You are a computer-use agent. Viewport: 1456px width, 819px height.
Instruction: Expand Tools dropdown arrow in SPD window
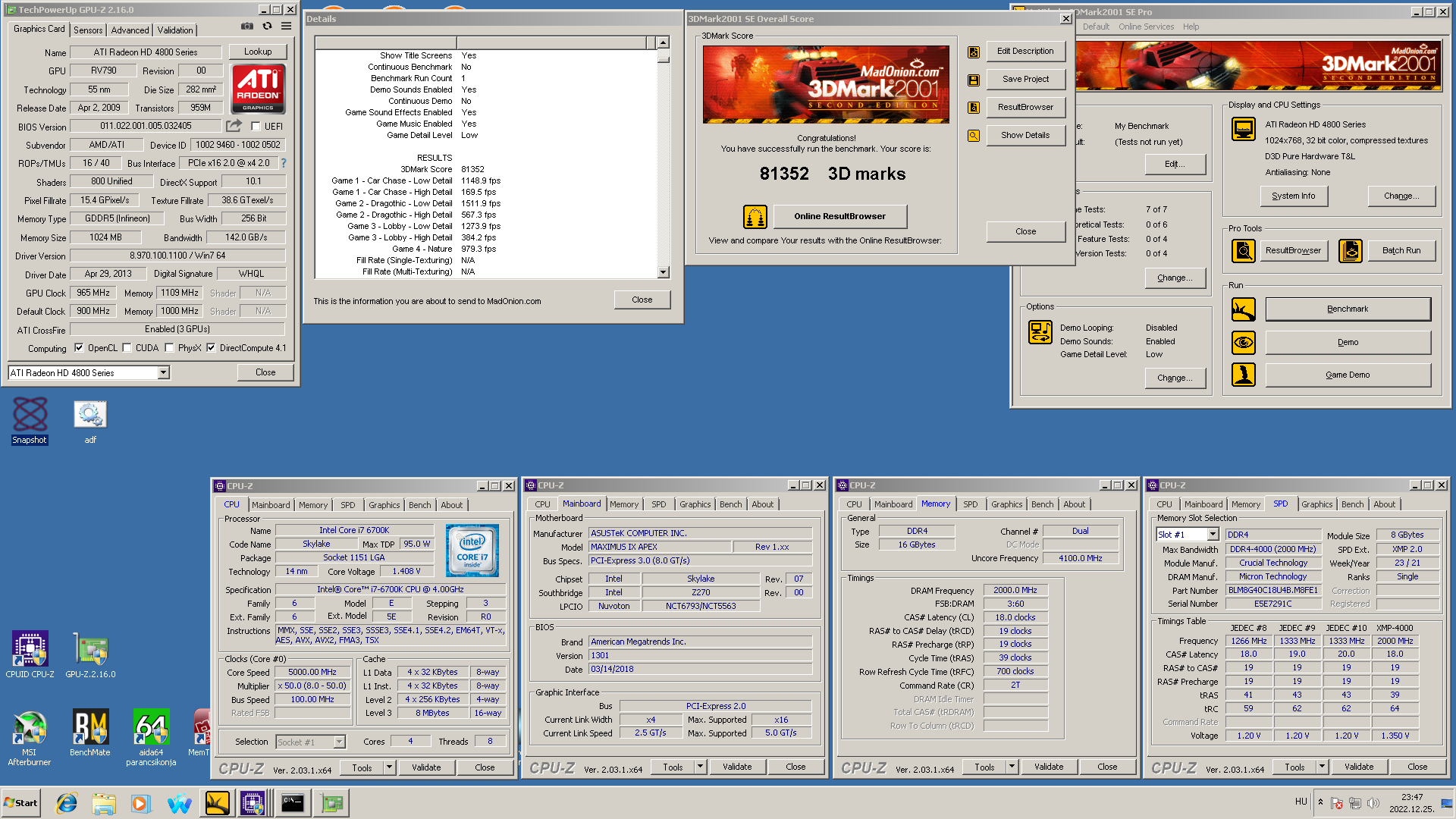1322,767
